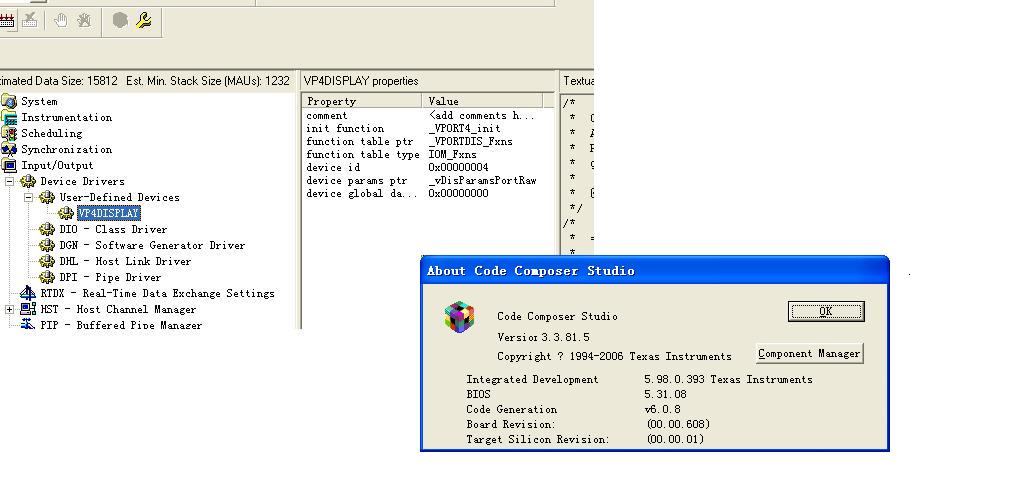
Task: Click the function table type property name
Action: [362, 155]
